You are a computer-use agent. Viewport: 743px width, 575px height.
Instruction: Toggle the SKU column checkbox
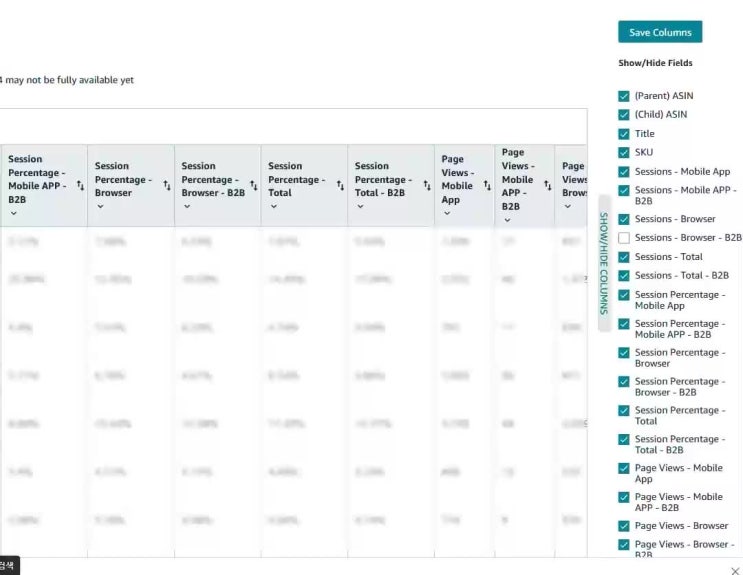point(624,153)
